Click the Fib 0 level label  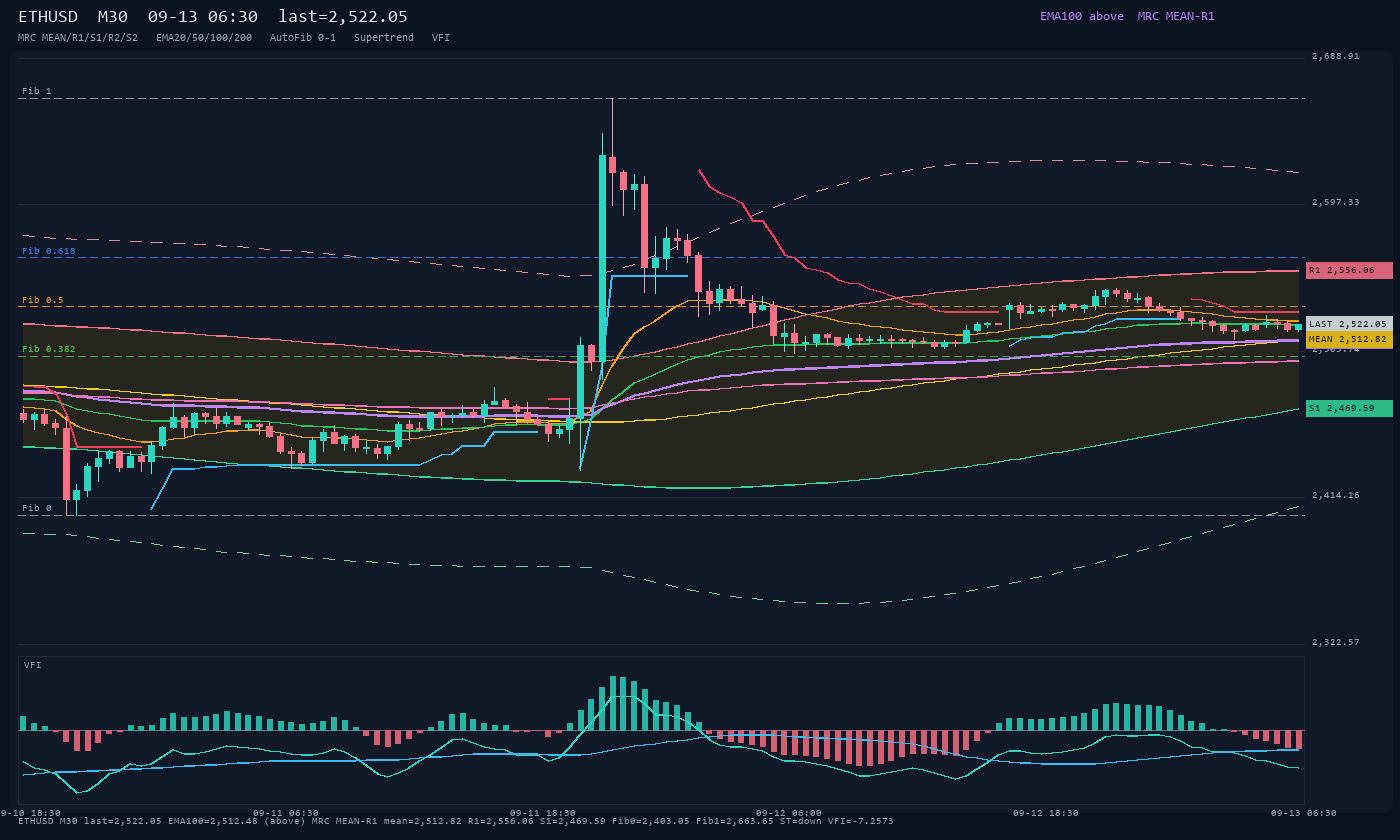click(x=37, y=508)
